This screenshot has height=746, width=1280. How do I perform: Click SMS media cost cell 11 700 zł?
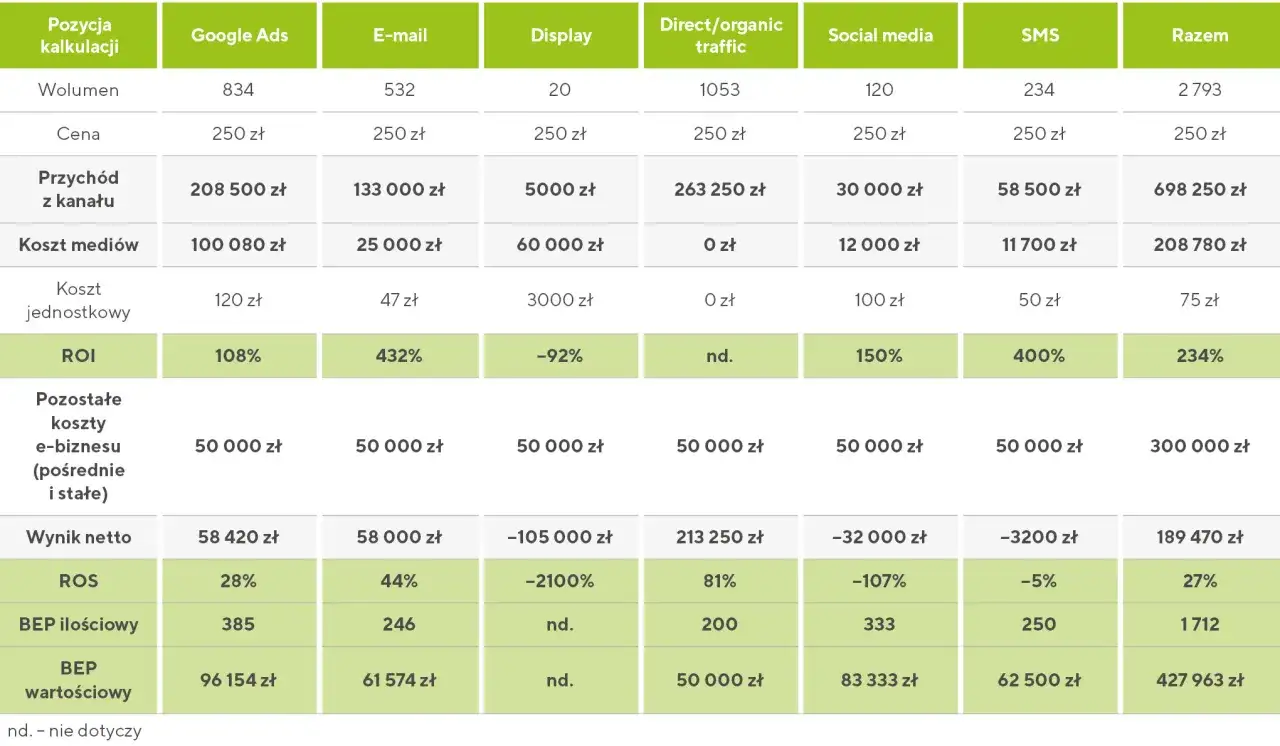tap(1039, 245)
